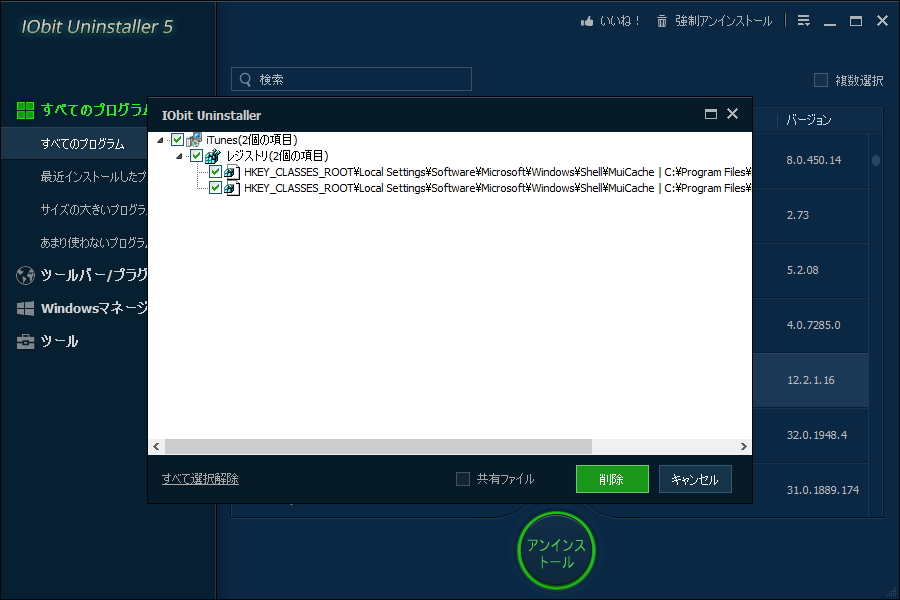Screen dimensions: 900x600
Task: Click the Windows logo Windowsマネージャ icon
Action: (x=25, y=308)
